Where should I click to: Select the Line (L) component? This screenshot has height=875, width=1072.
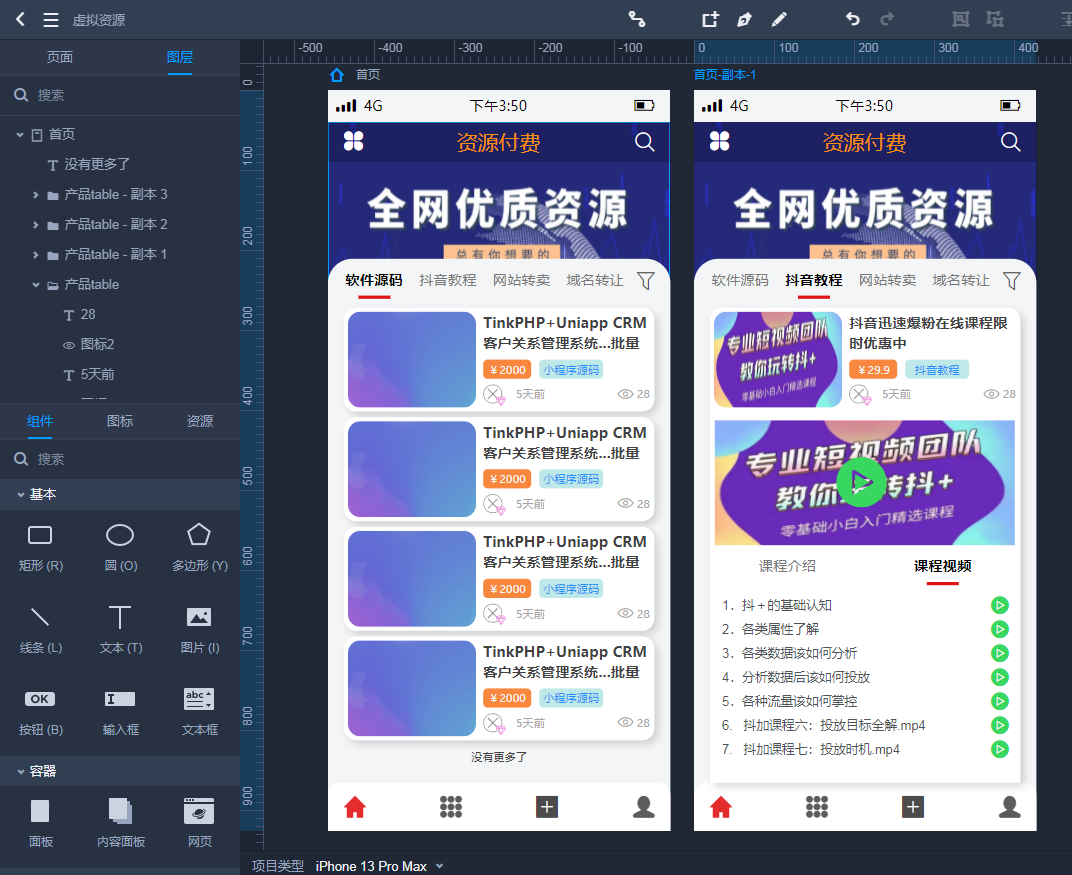click(x=40, y=630)
